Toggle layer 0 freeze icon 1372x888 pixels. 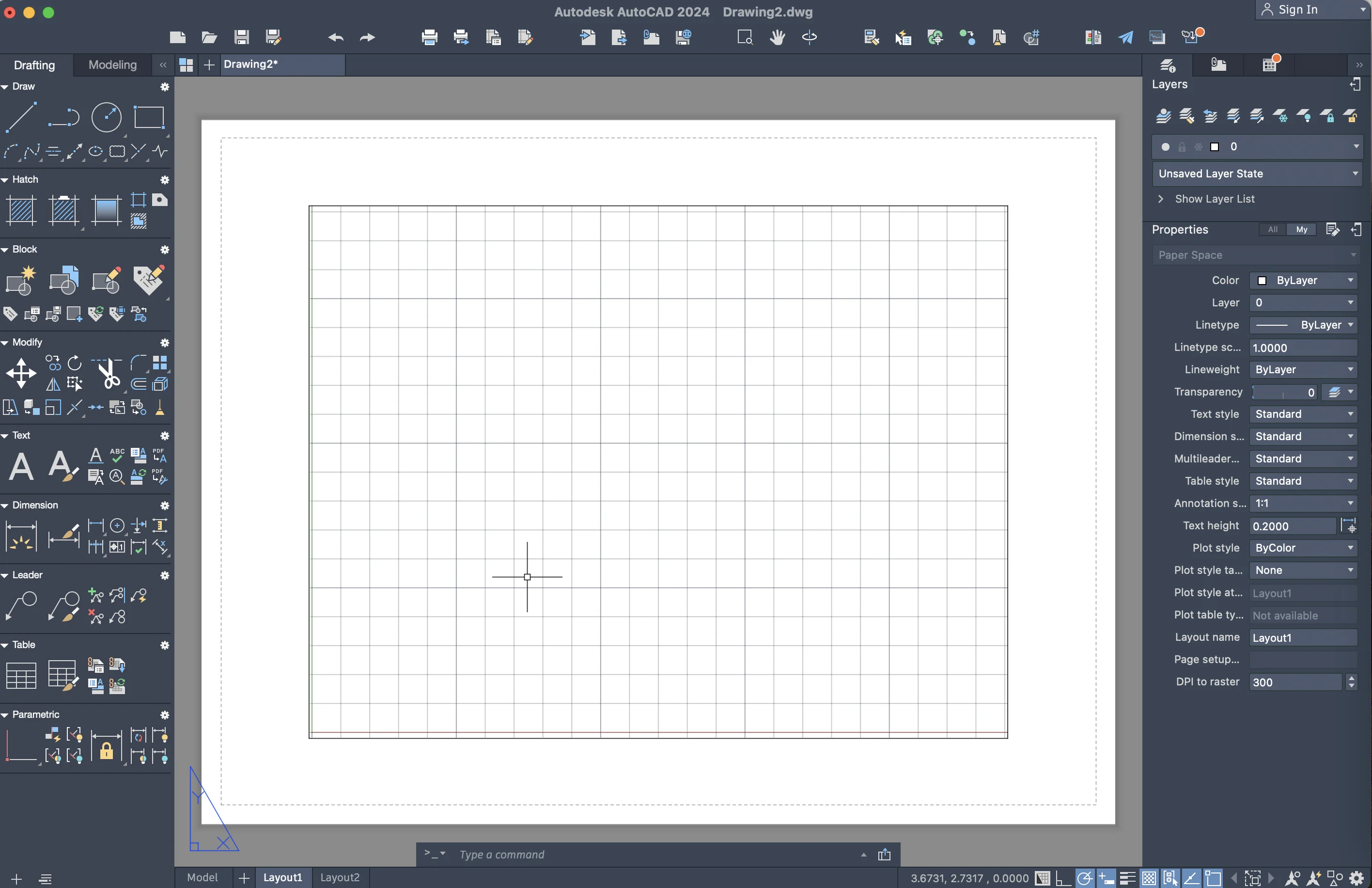(x=1199, y=147)
